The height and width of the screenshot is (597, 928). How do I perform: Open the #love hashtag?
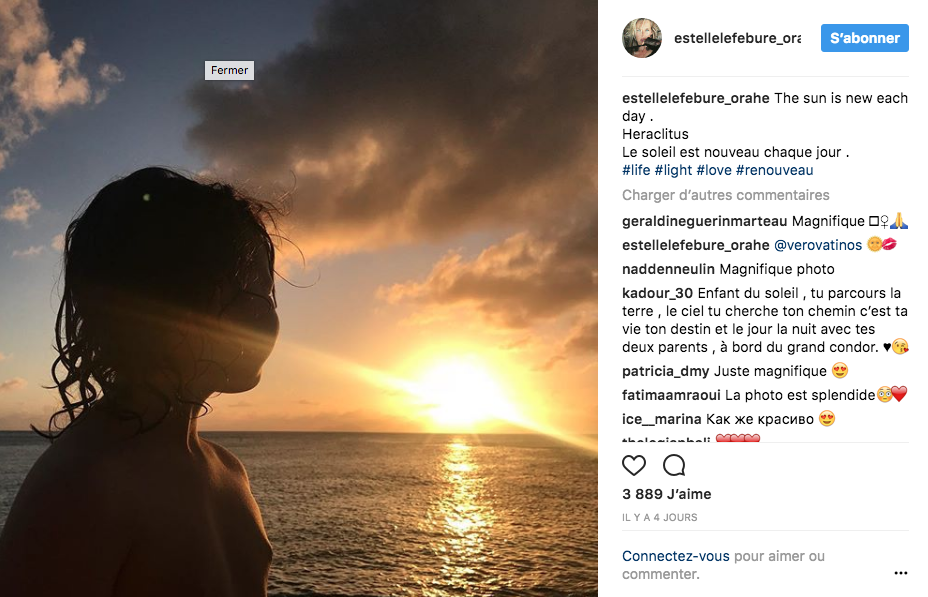713,171
